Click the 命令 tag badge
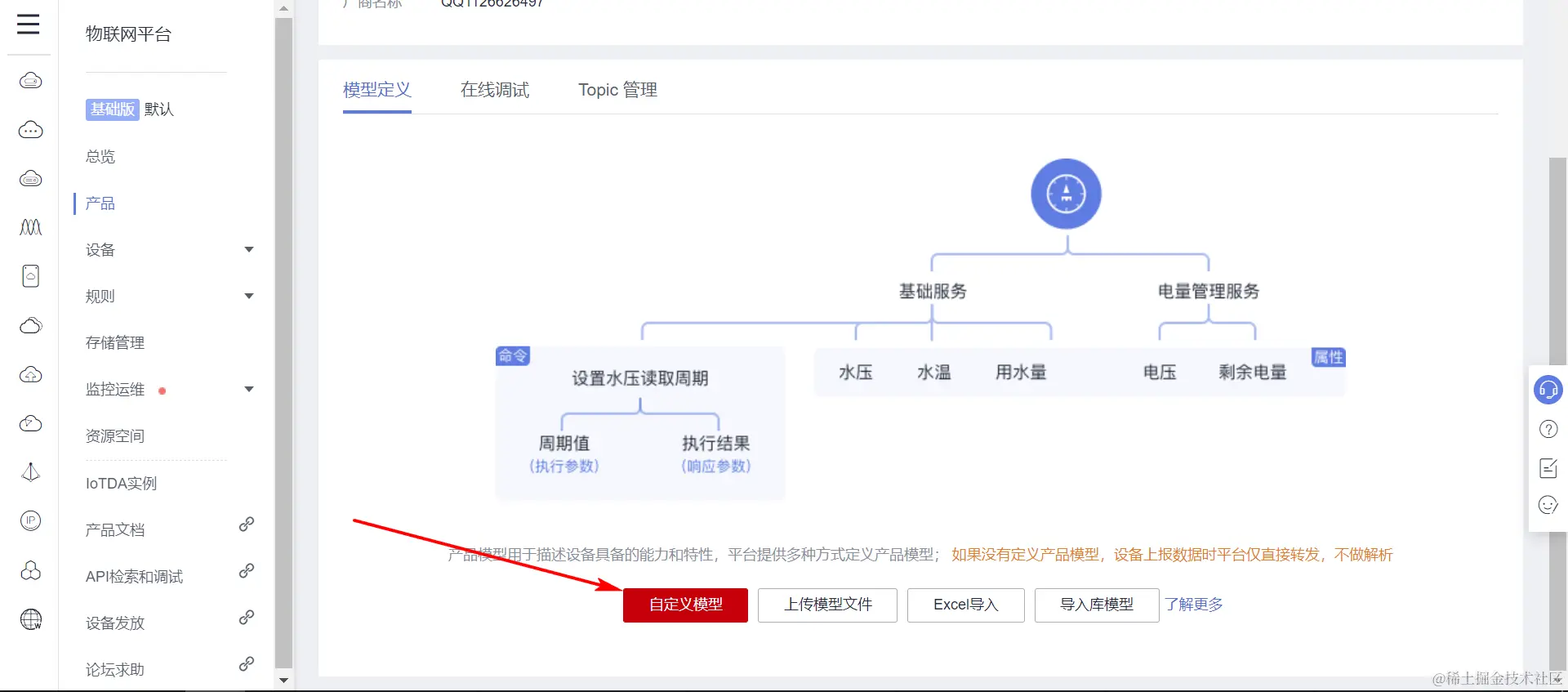The width and height of the screenshot is (1568, 692). pos(513,356)
